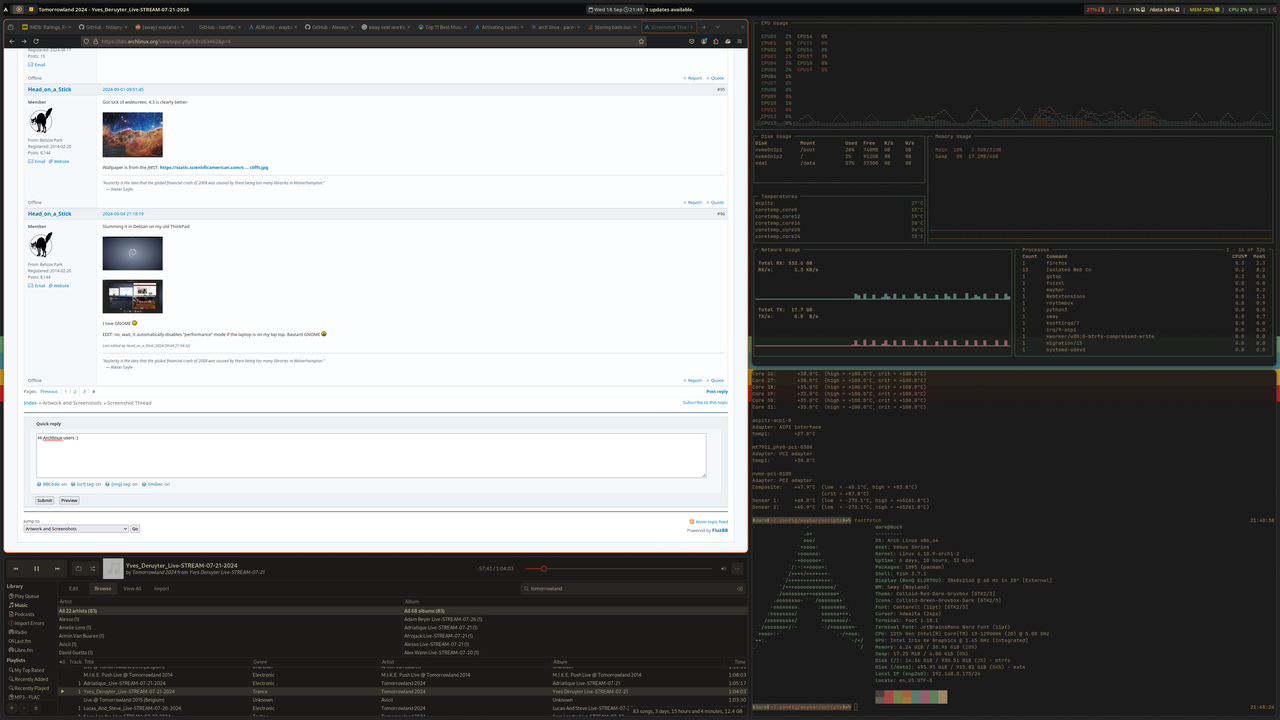Open JWST wallpaper thumbnail in post #95

[x=132, y=134]
